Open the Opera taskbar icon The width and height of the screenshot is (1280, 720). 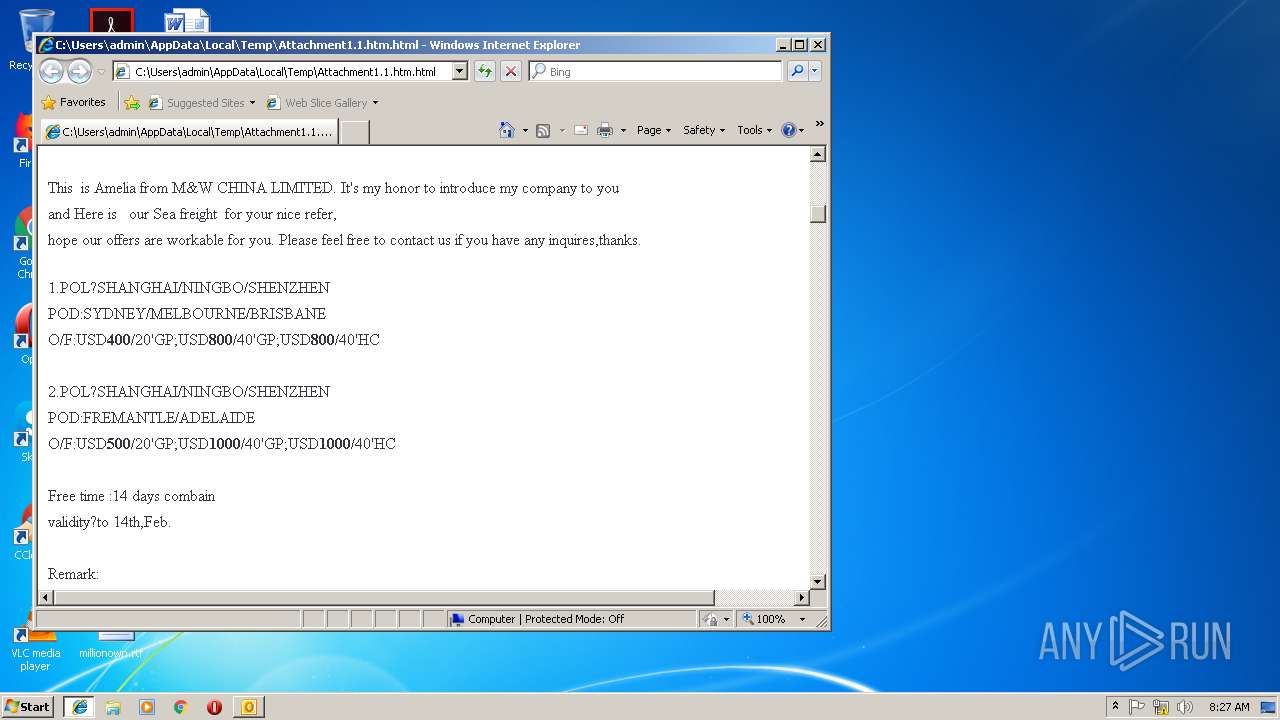point(214,707)
